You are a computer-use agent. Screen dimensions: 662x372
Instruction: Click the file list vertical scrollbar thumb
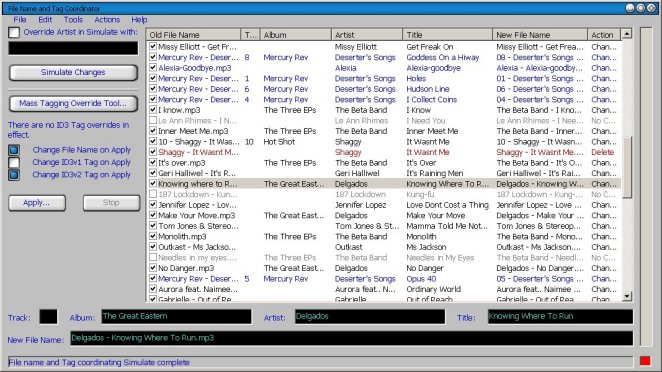click(627, 167)
